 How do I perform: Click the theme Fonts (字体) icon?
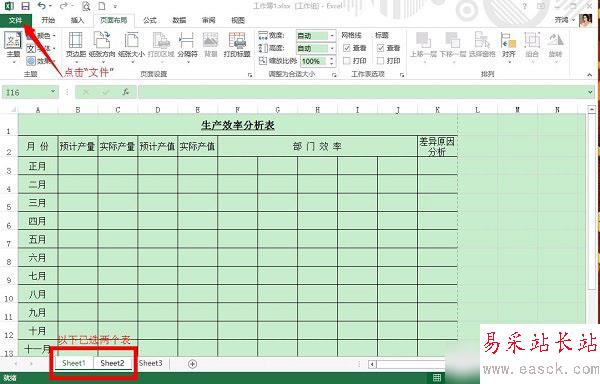pos(31,48)
